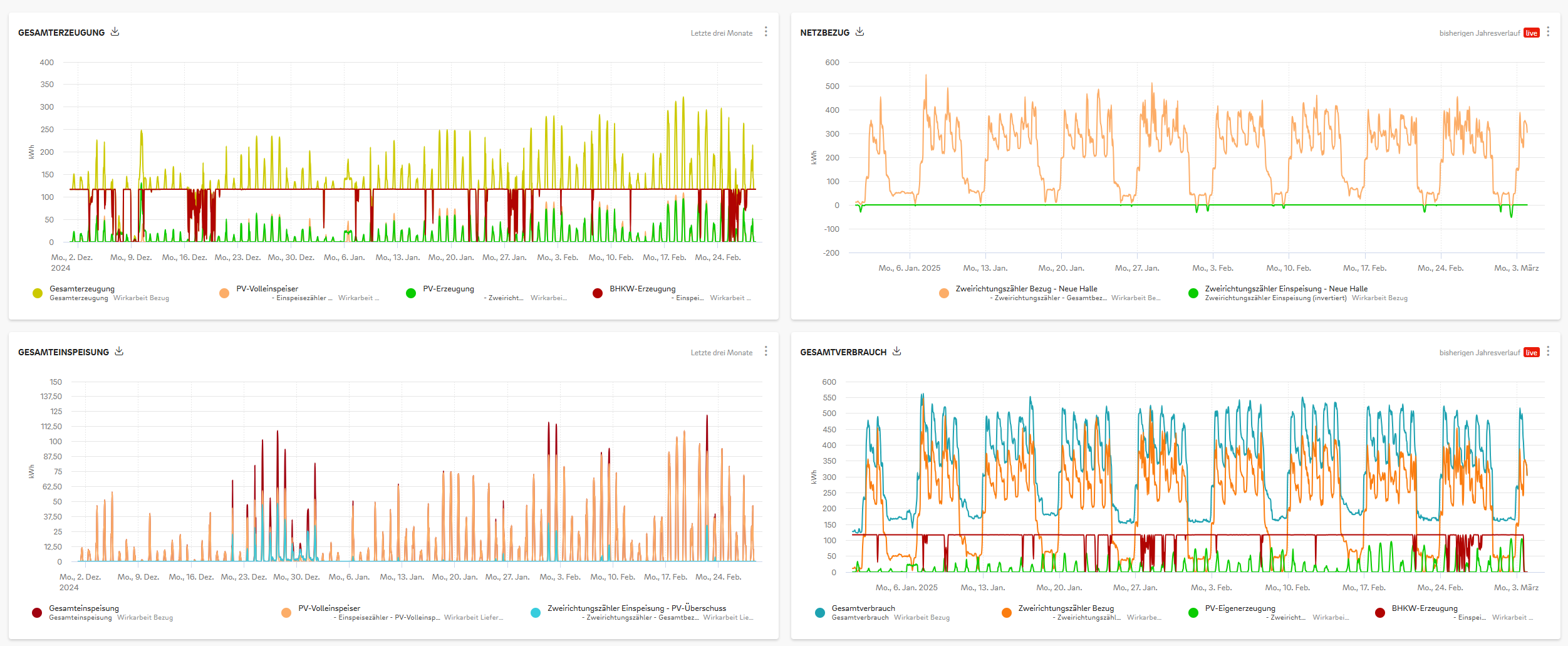Open the Gesamteinspeisung panel three-dot menu
1568x646 pixels.
coord(766,352)
